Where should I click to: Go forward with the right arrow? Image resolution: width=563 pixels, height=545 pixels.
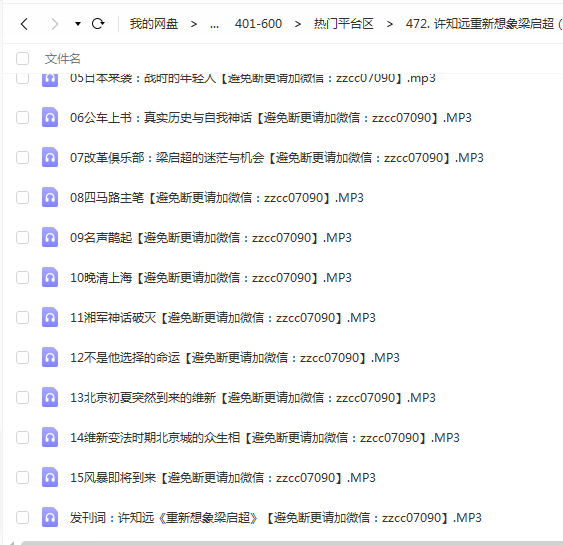(54, 24)
